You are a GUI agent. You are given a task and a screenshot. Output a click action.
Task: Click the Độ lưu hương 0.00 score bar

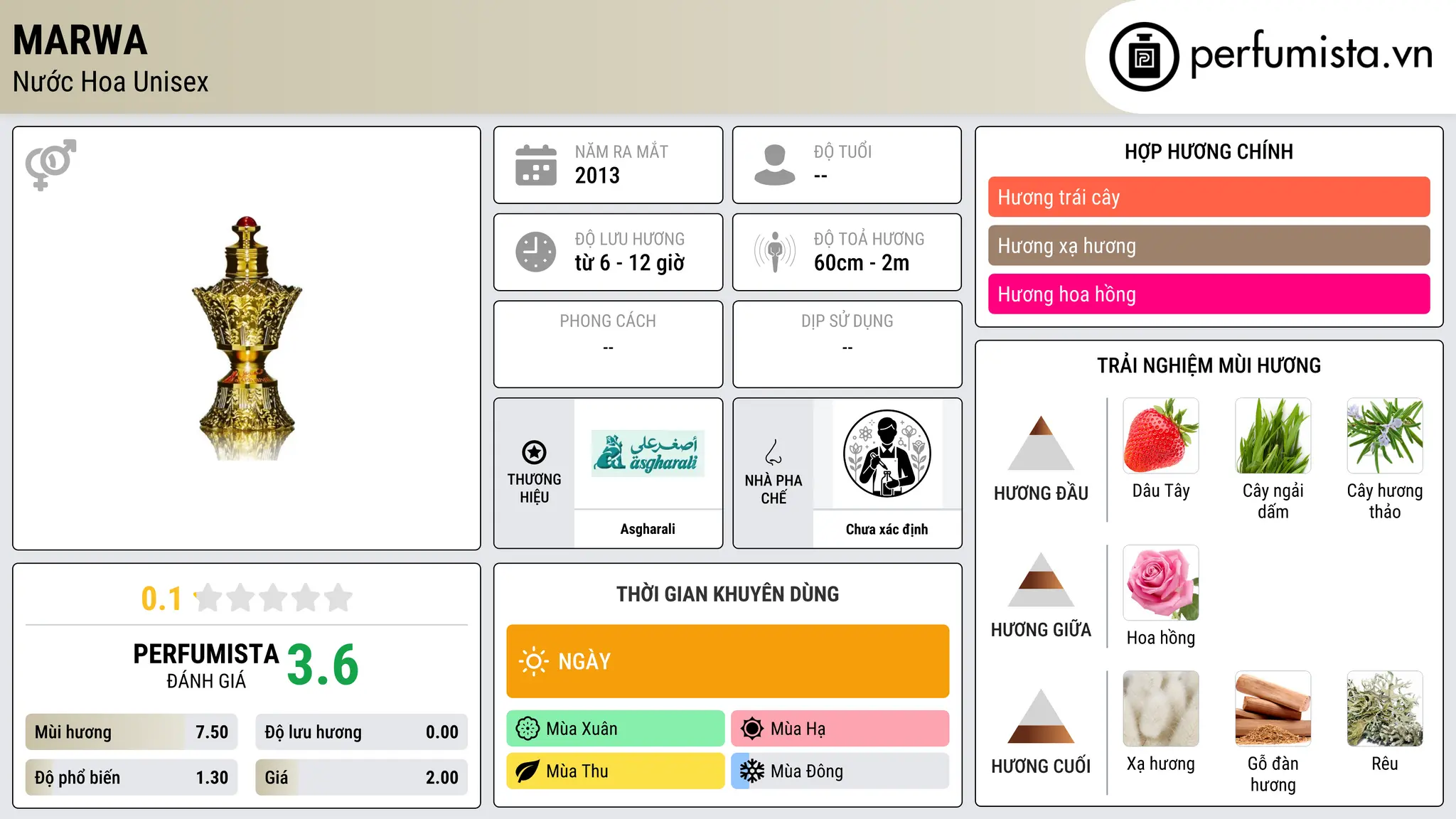361,732
